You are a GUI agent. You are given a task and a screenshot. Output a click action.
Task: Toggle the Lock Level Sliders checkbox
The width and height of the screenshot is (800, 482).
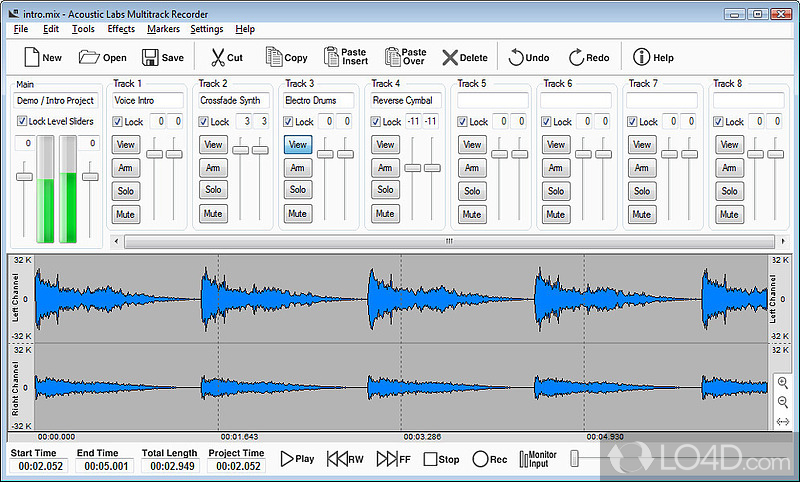(23, 121)
